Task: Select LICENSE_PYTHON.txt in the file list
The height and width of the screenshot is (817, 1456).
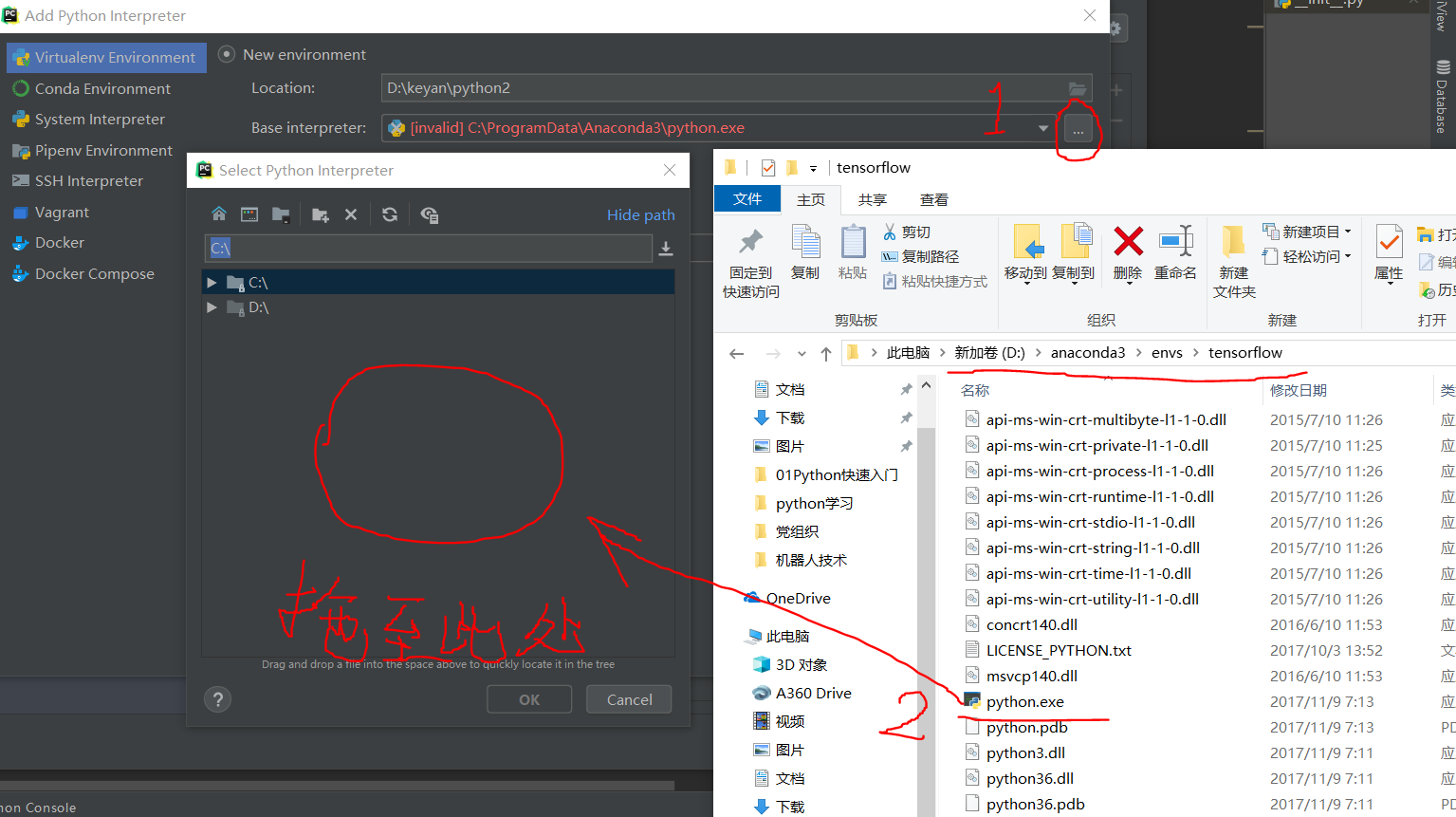Action: 1059,651
